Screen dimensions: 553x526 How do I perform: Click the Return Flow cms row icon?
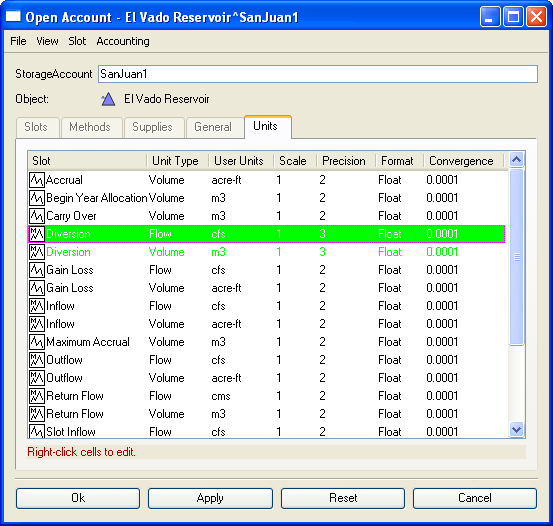coord(37,396)
